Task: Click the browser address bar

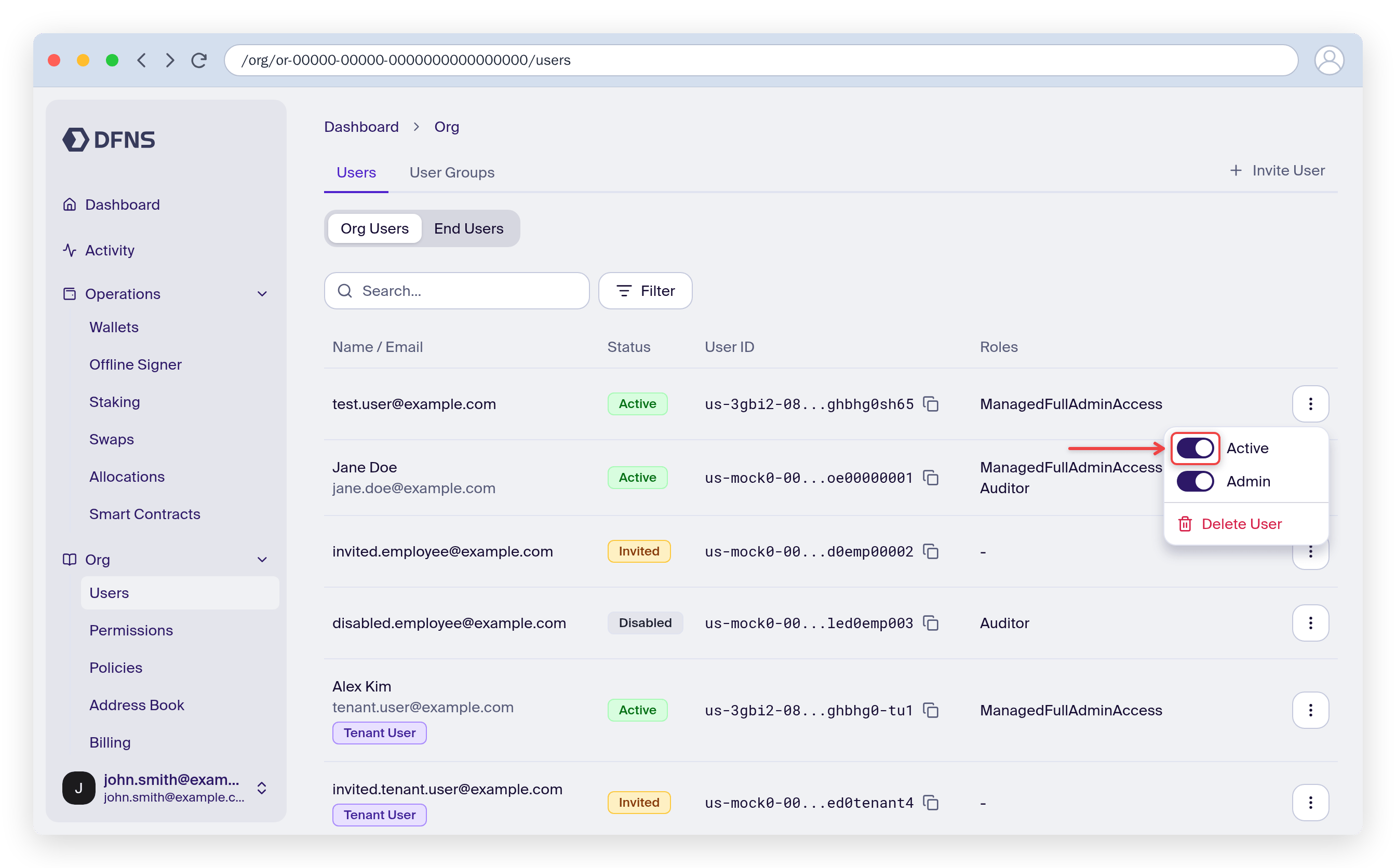Action: coord(760,60)
